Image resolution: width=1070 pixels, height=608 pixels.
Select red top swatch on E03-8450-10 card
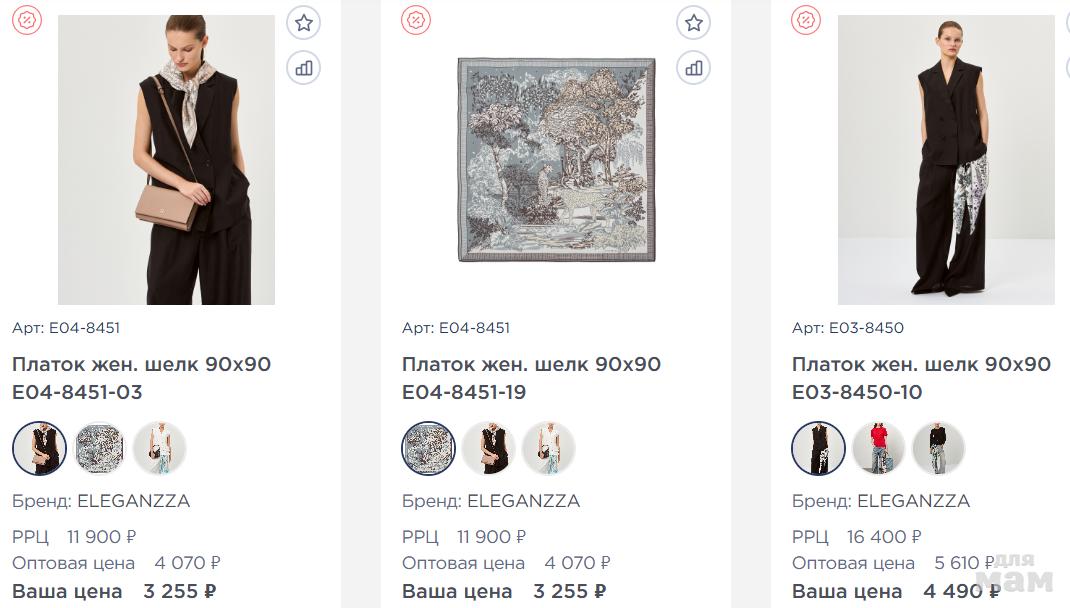point(879,448)
